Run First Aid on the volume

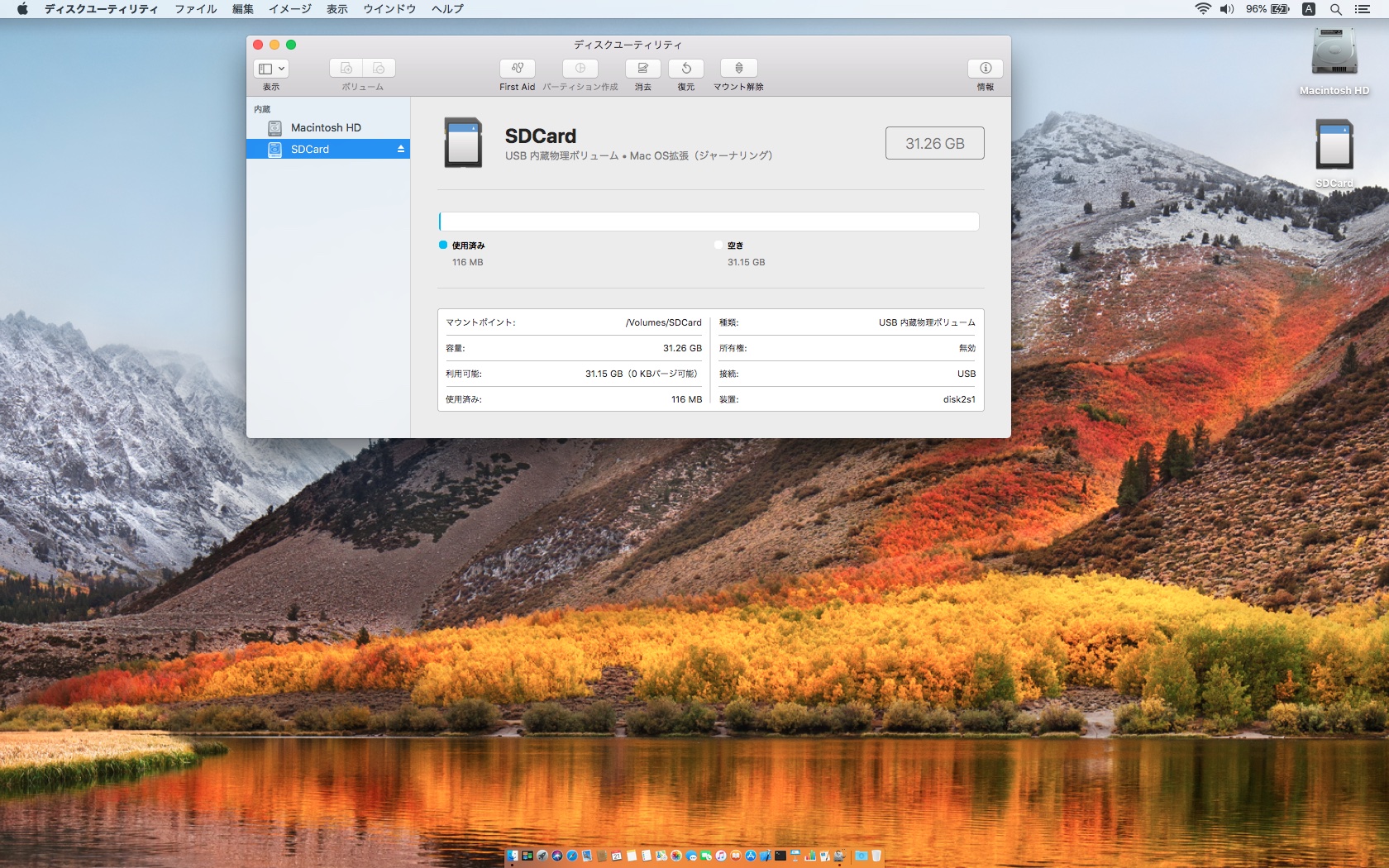517,68
